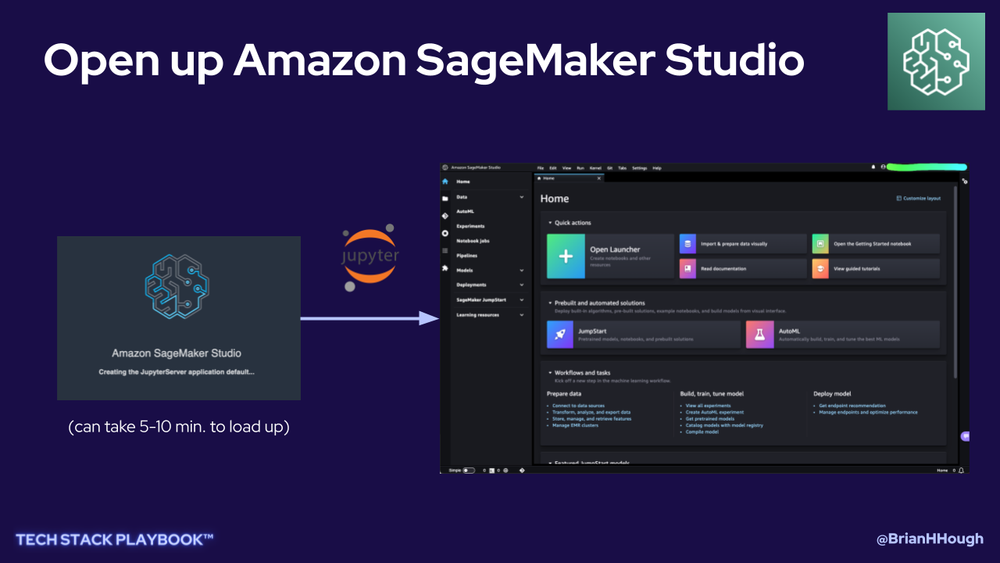Collapse the Workflows and tasks section
The height and width of the screenshot is (563, 1000).
pyautogui.click(x=550, y=372)
